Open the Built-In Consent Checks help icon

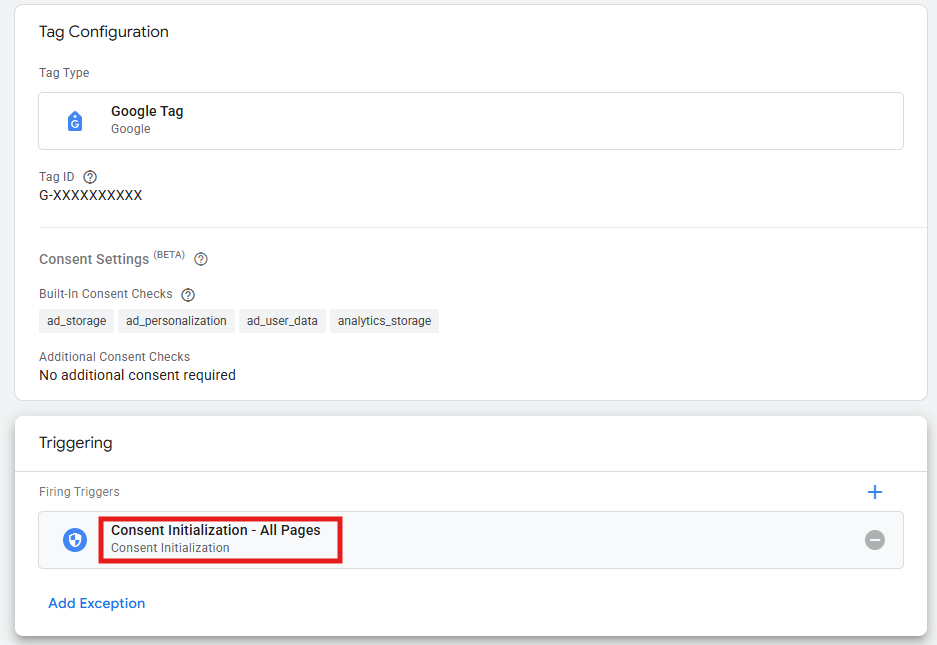pos(188,295)
